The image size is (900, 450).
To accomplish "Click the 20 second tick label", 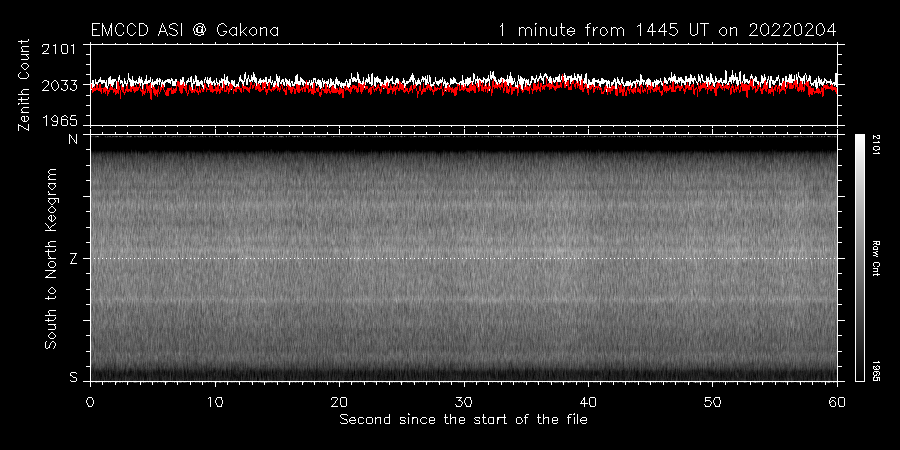I will click(339, 401).
